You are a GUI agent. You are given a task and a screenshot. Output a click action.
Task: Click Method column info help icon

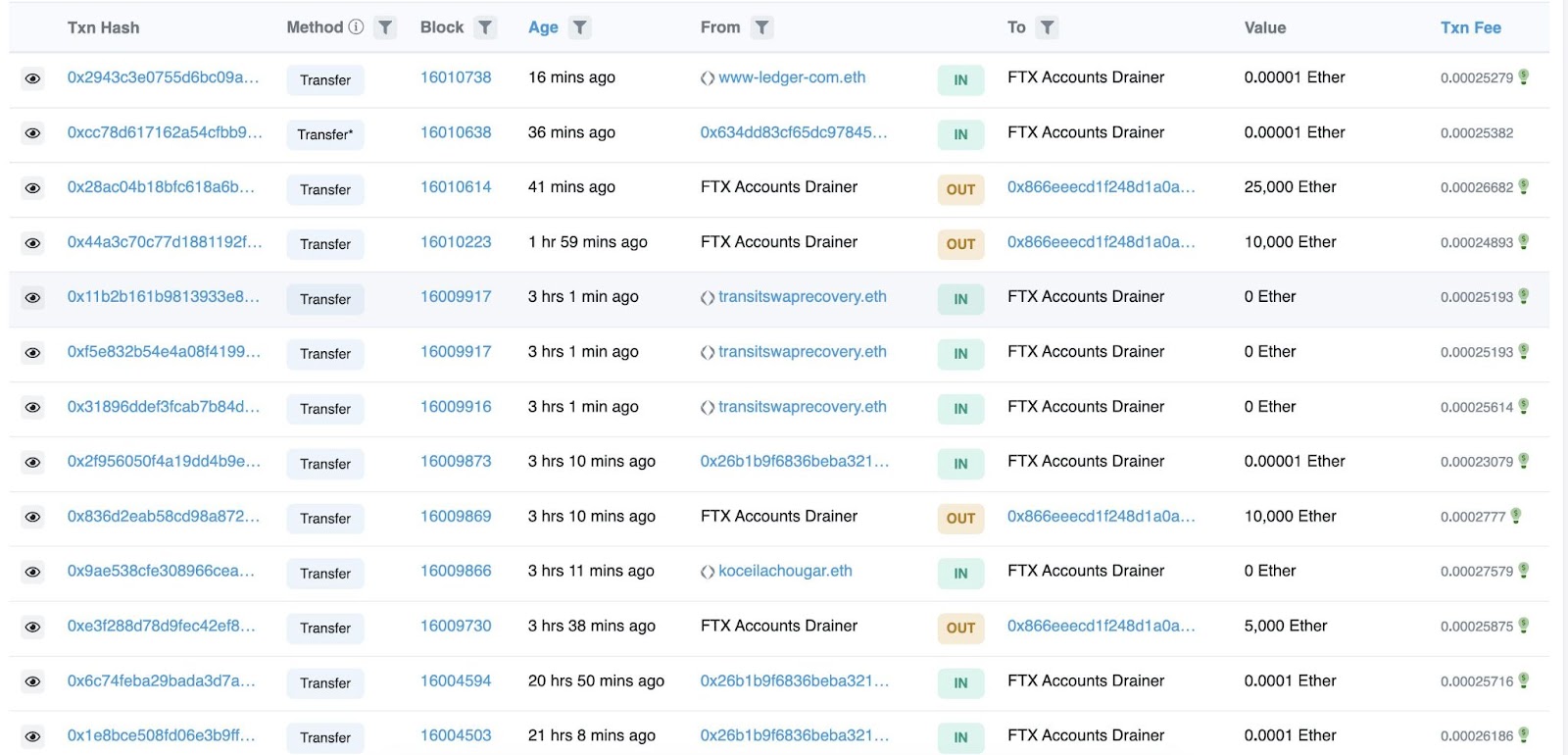[356, 27]
